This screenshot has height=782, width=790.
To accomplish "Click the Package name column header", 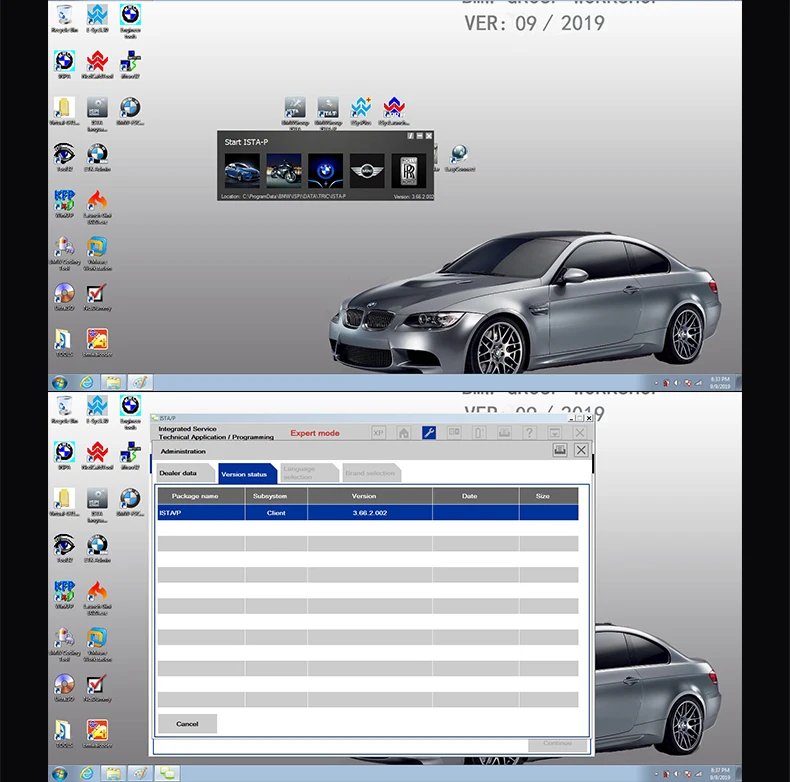I will point(201,496).
